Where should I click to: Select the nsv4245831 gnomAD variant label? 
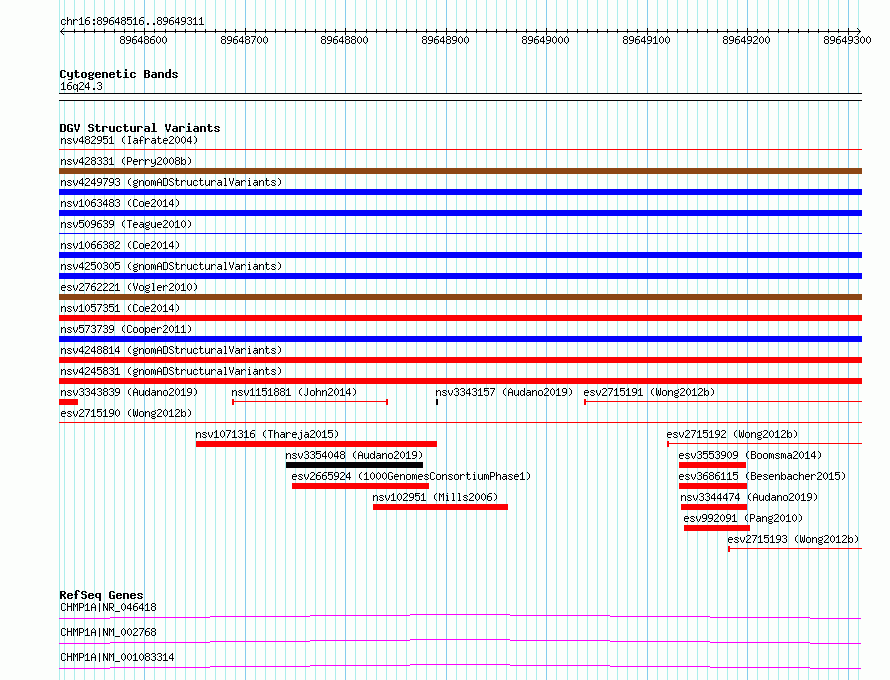[171, 371]
